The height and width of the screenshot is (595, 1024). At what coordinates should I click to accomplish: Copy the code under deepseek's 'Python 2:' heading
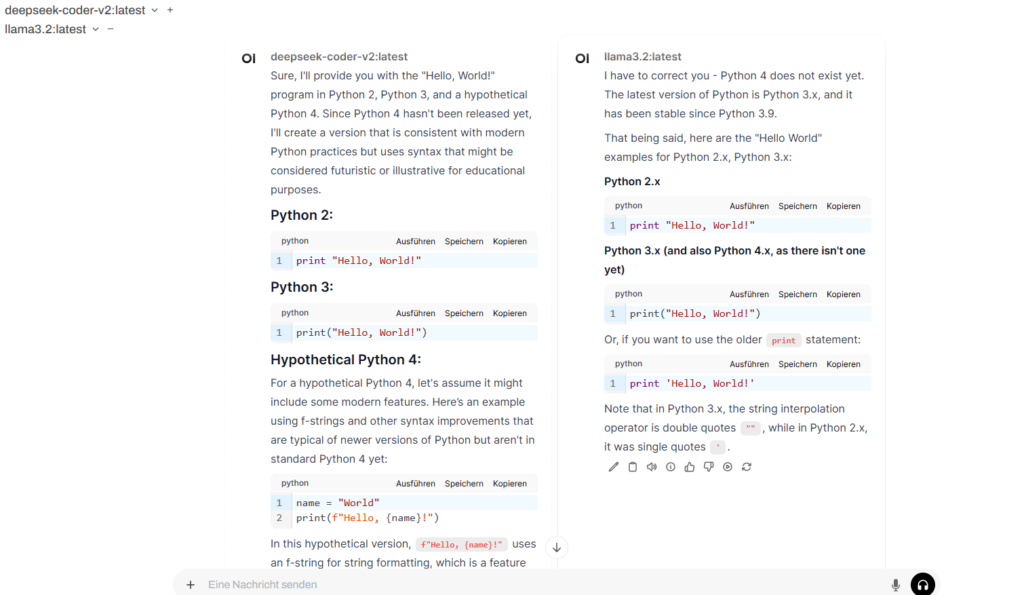click(509, 242)
